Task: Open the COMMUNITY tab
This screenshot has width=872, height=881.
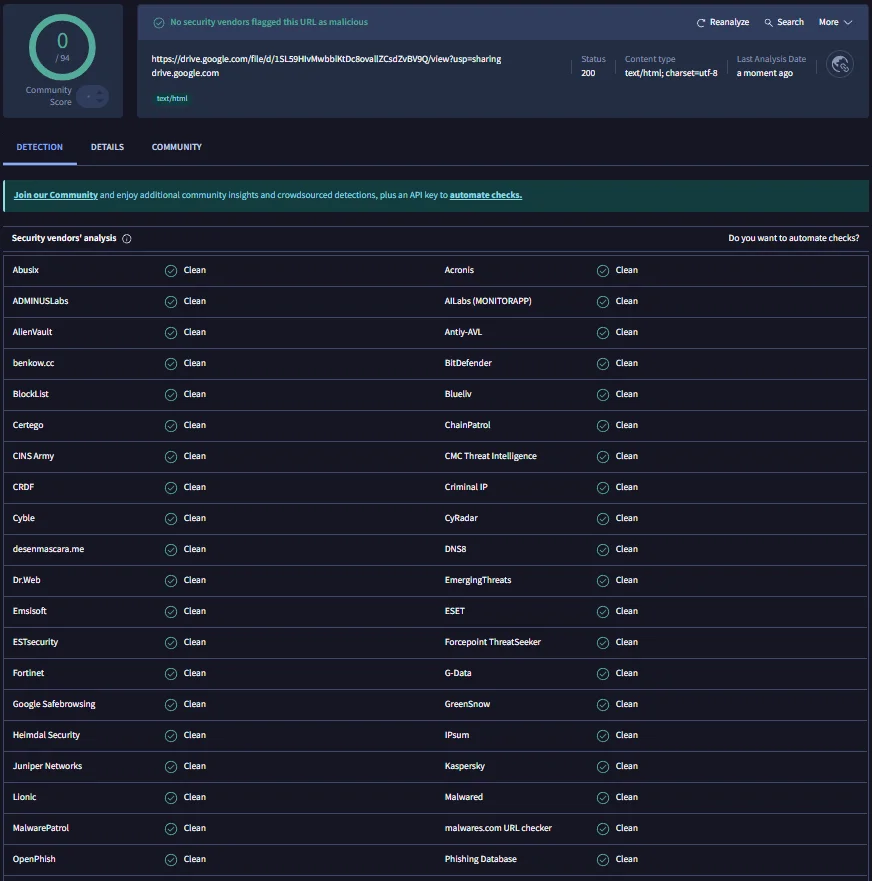Action: (x=177, y=147)
